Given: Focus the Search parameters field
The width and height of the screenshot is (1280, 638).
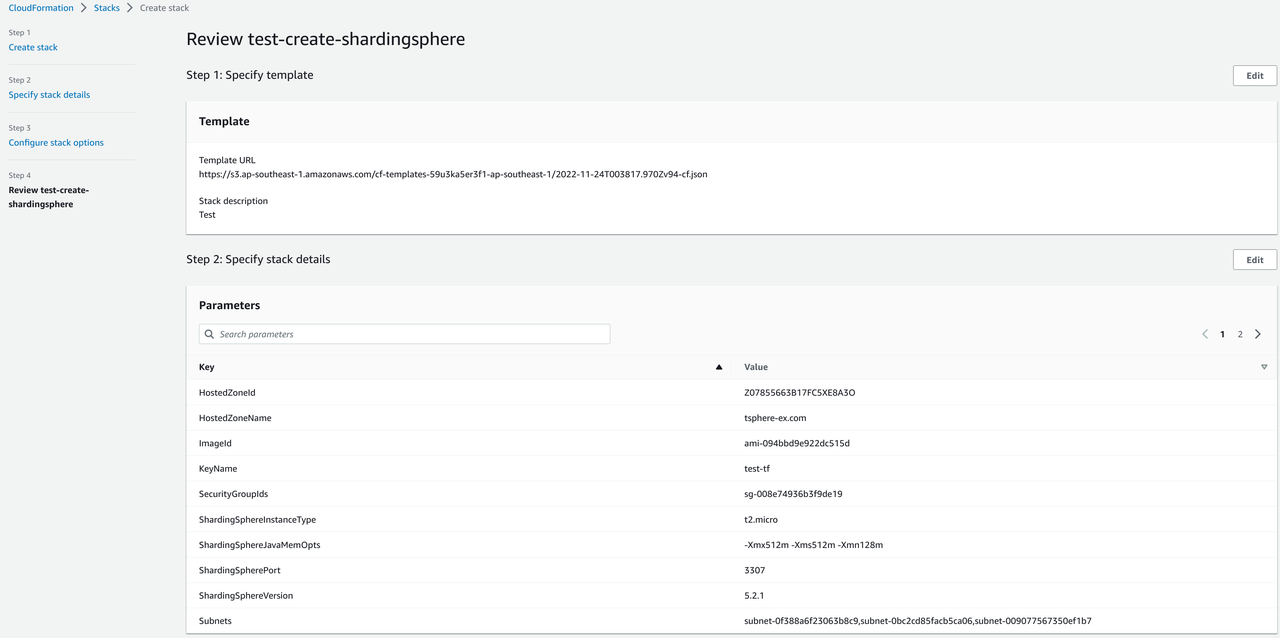Looking at the screenshot, I should pos(410,334).
